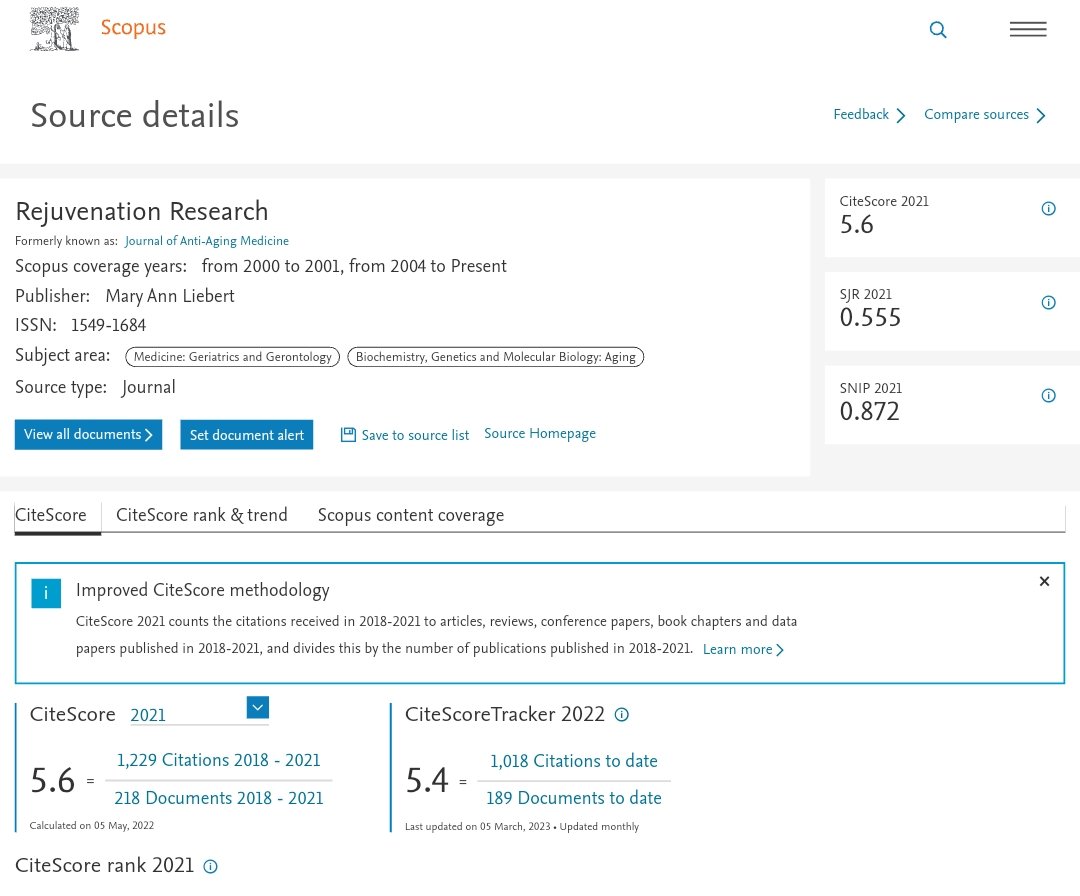Click the SNIP value 0.872
The height and width of the screenshot is (896, 1080).
pyautogui.click(x=869, y=411)
